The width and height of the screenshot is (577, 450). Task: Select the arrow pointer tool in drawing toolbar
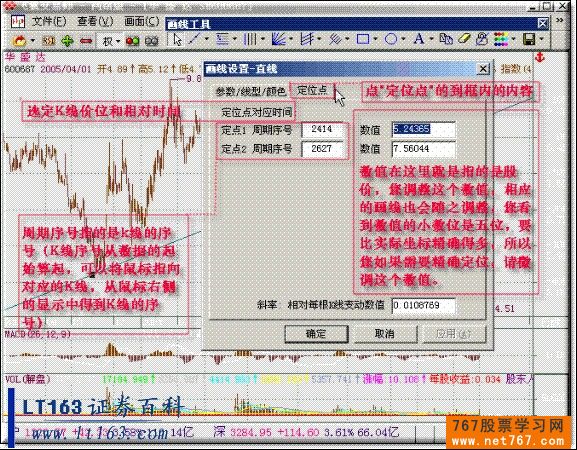178,39
